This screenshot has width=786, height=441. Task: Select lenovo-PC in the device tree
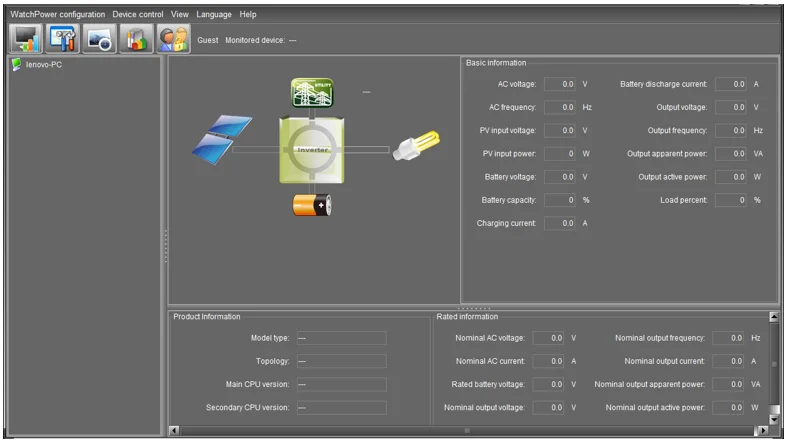pos(43,65)
